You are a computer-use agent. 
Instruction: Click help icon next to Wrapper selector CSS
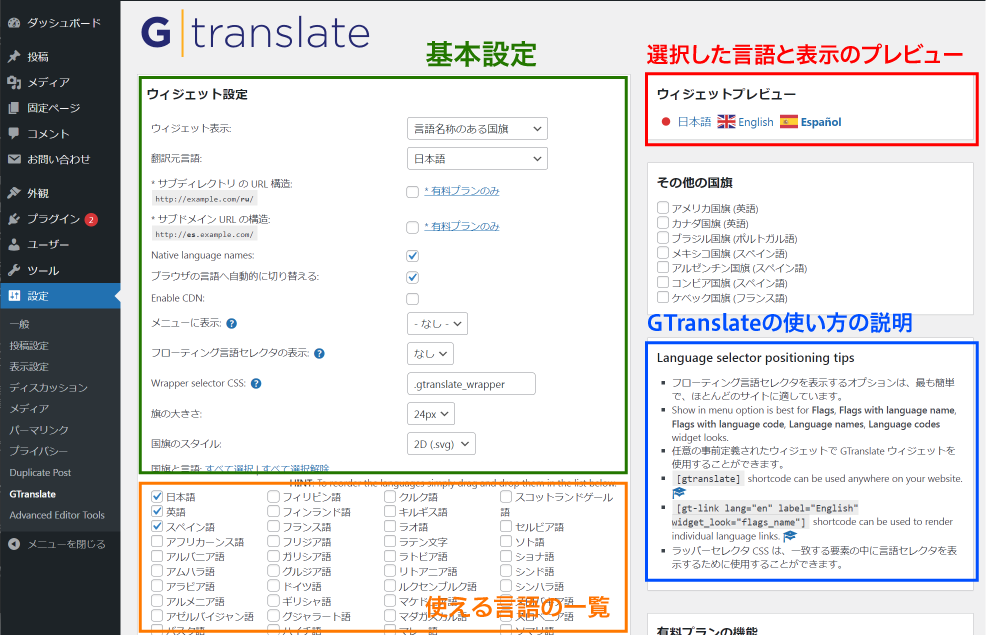(x=256, y=384)
